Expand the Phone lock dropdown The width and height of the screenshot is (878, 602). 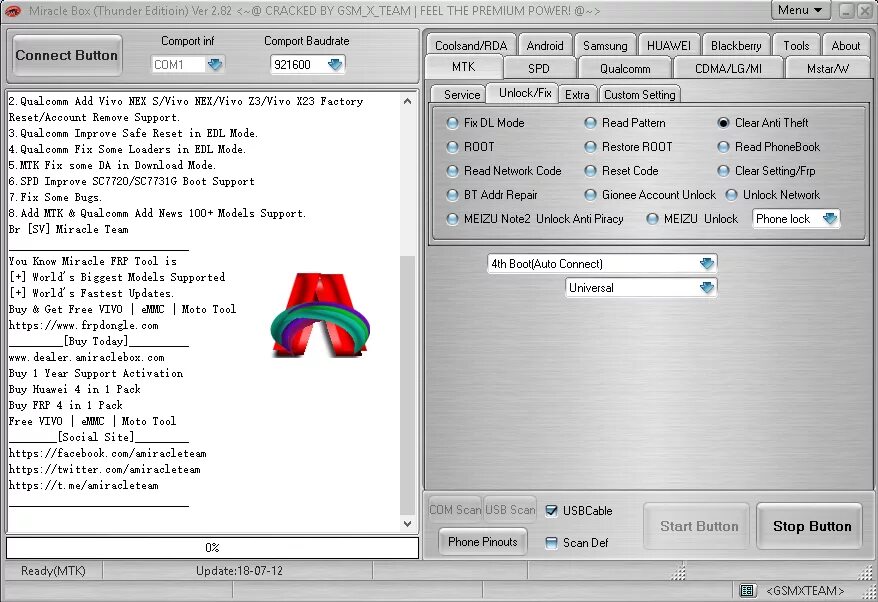(830, 219)
